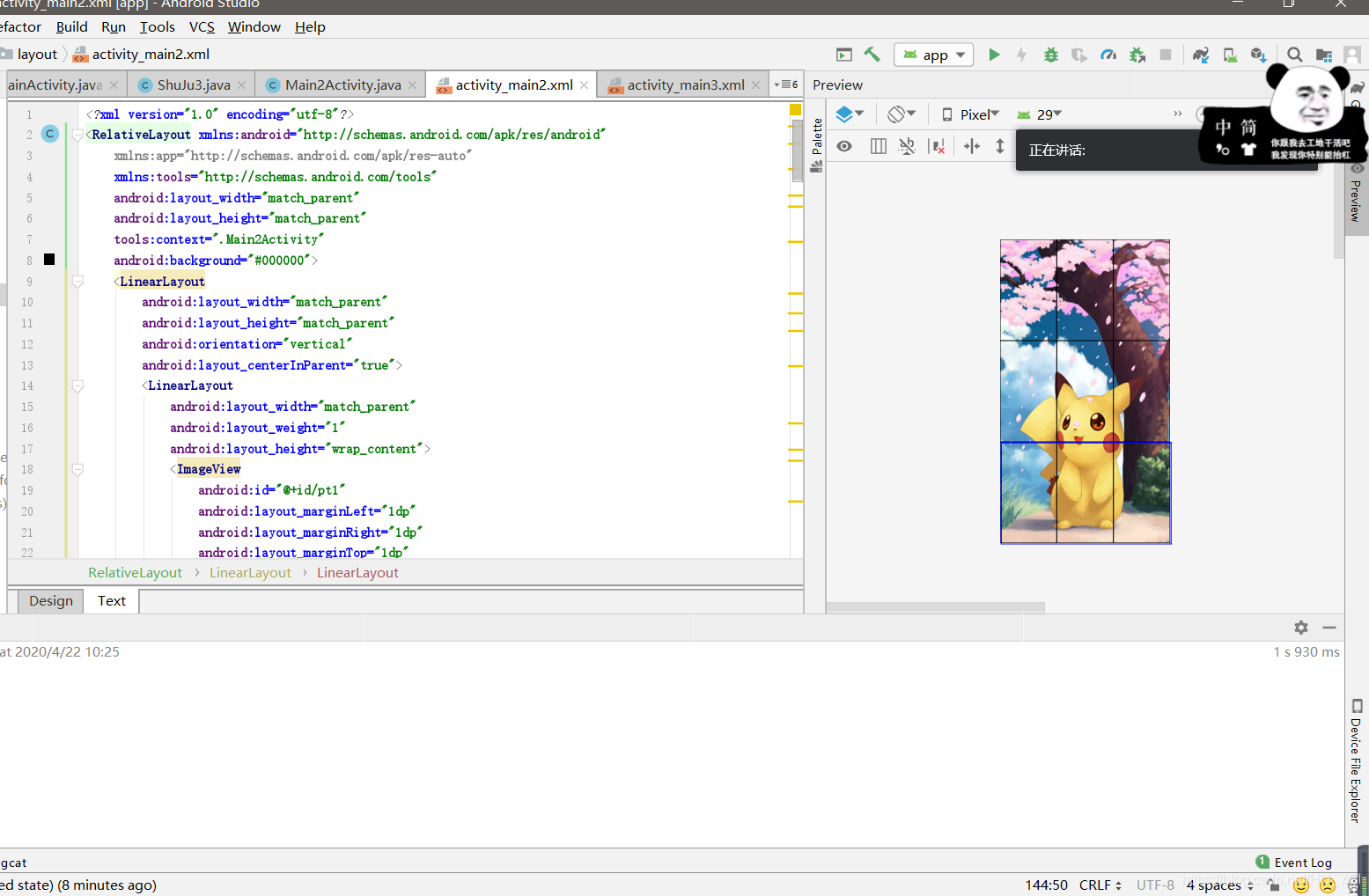Click the Stop square icon
1369x896 pixels.
click(1166, 55)
